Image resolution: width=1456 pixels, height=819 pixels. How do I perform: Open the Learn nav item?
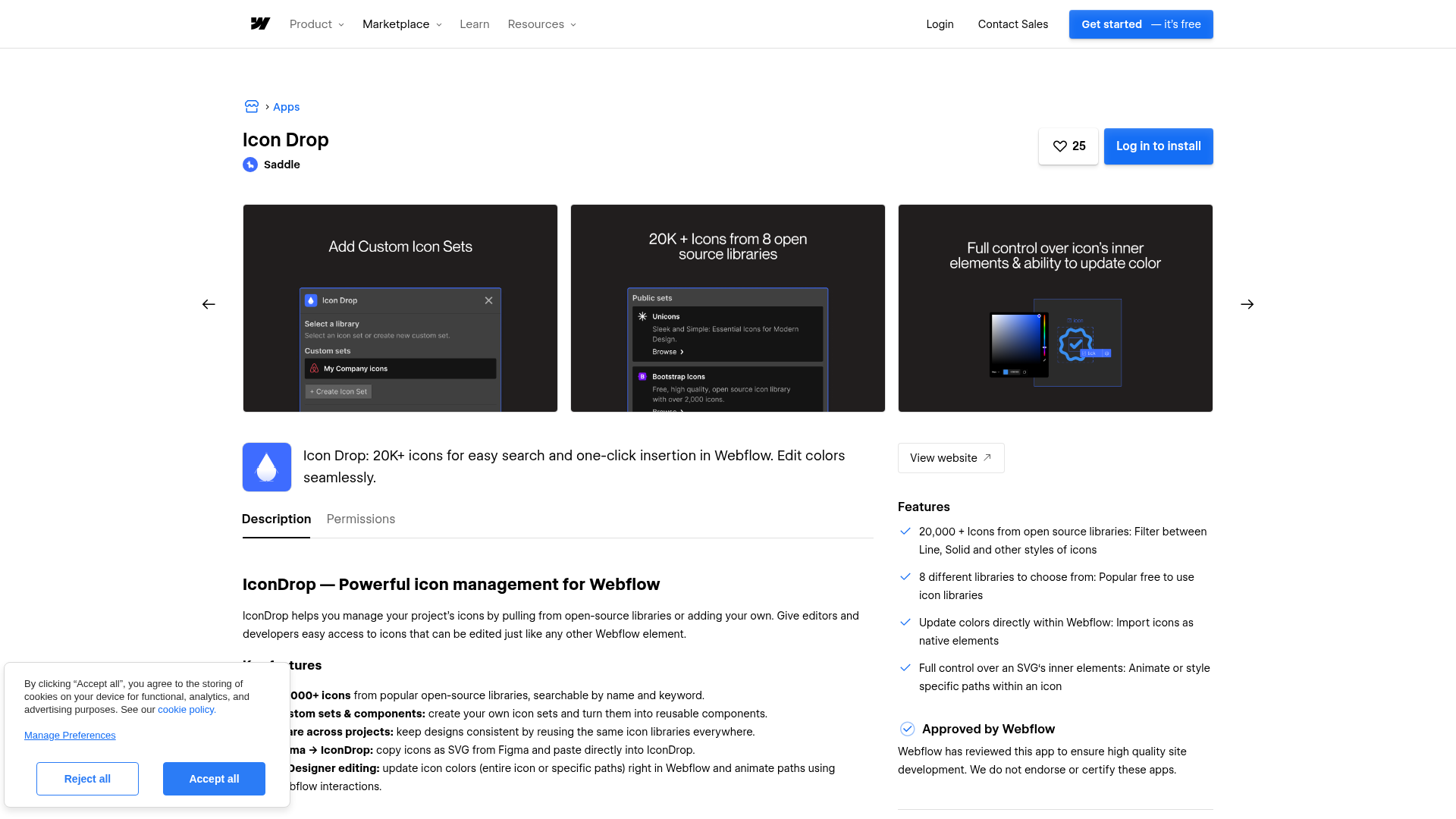coord(475,24)
